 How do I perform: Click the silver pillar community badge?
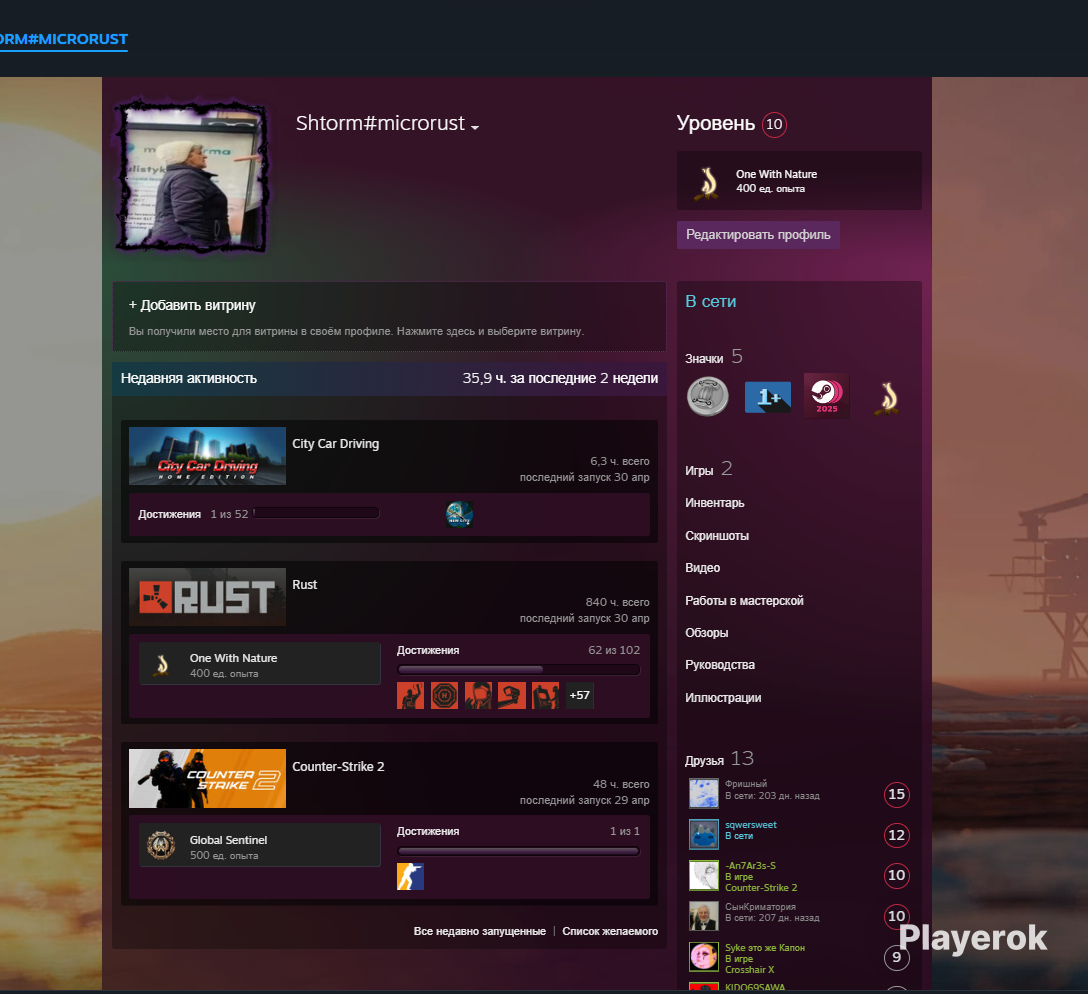[x=708, y=397]
